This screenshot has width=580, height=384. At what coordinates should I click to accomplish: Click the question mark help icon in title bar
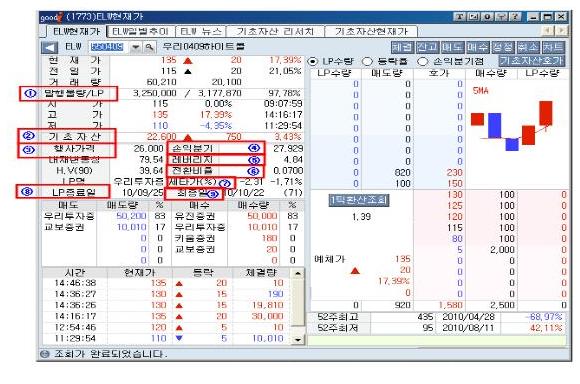tap(515, 17)
